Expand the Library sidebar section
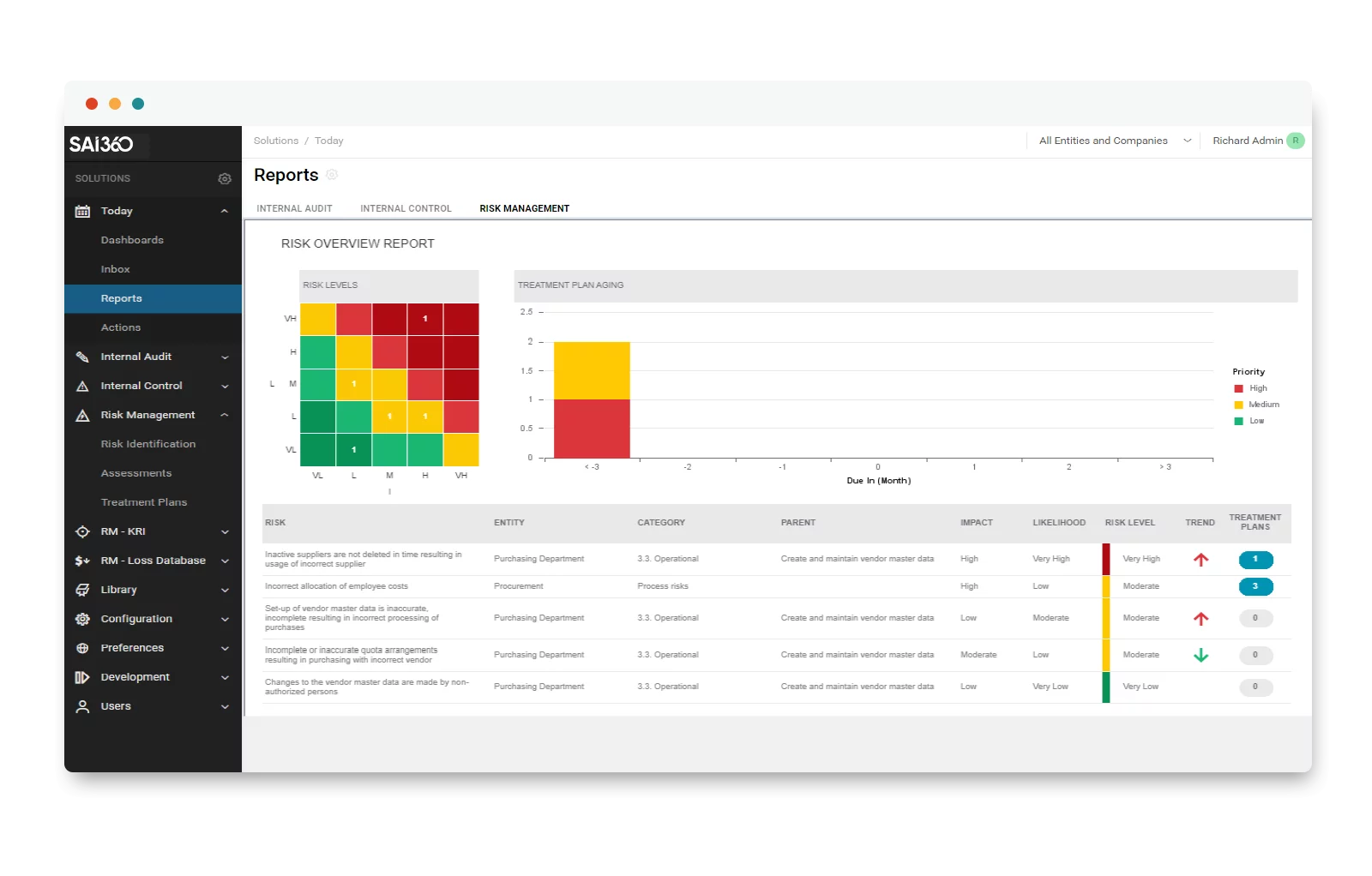This screenshot has height=876, width=1372. [x=225, y=589]
